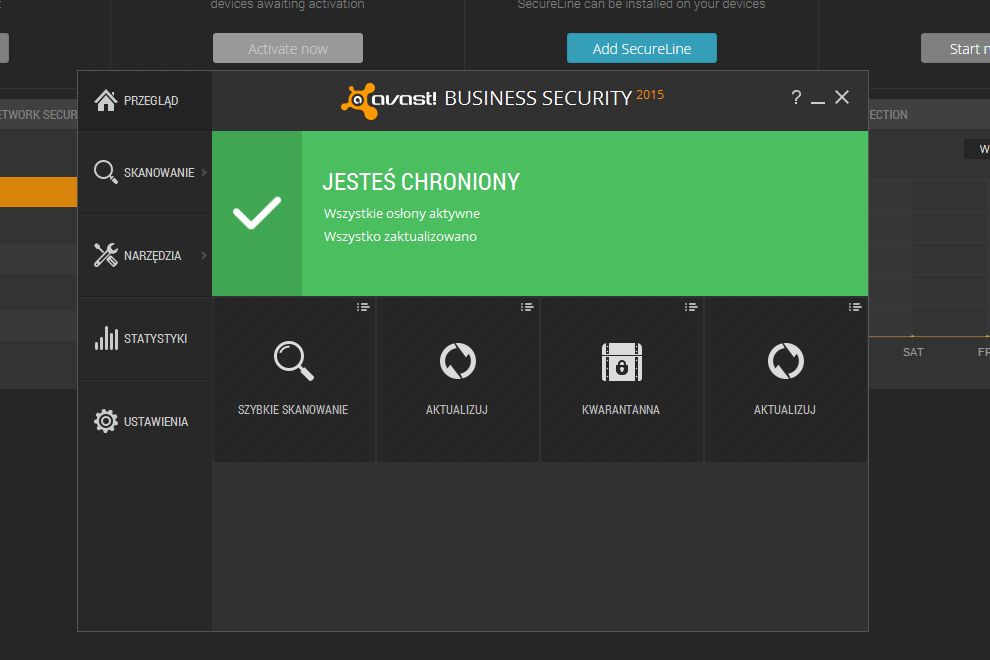Open the Narzędzia menu label
The width and height of the screenshot is (990, 660).
tap(152, 256)
